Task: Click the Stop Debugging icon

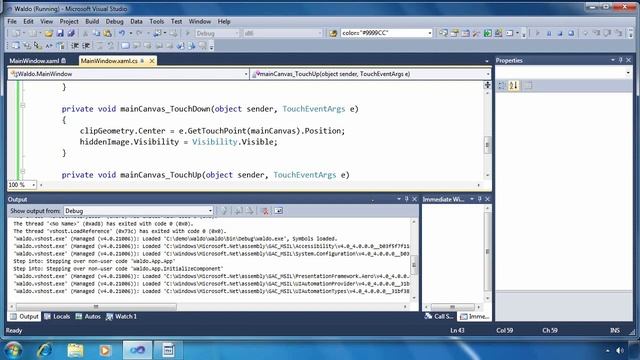Action: [x=560, y=33]
